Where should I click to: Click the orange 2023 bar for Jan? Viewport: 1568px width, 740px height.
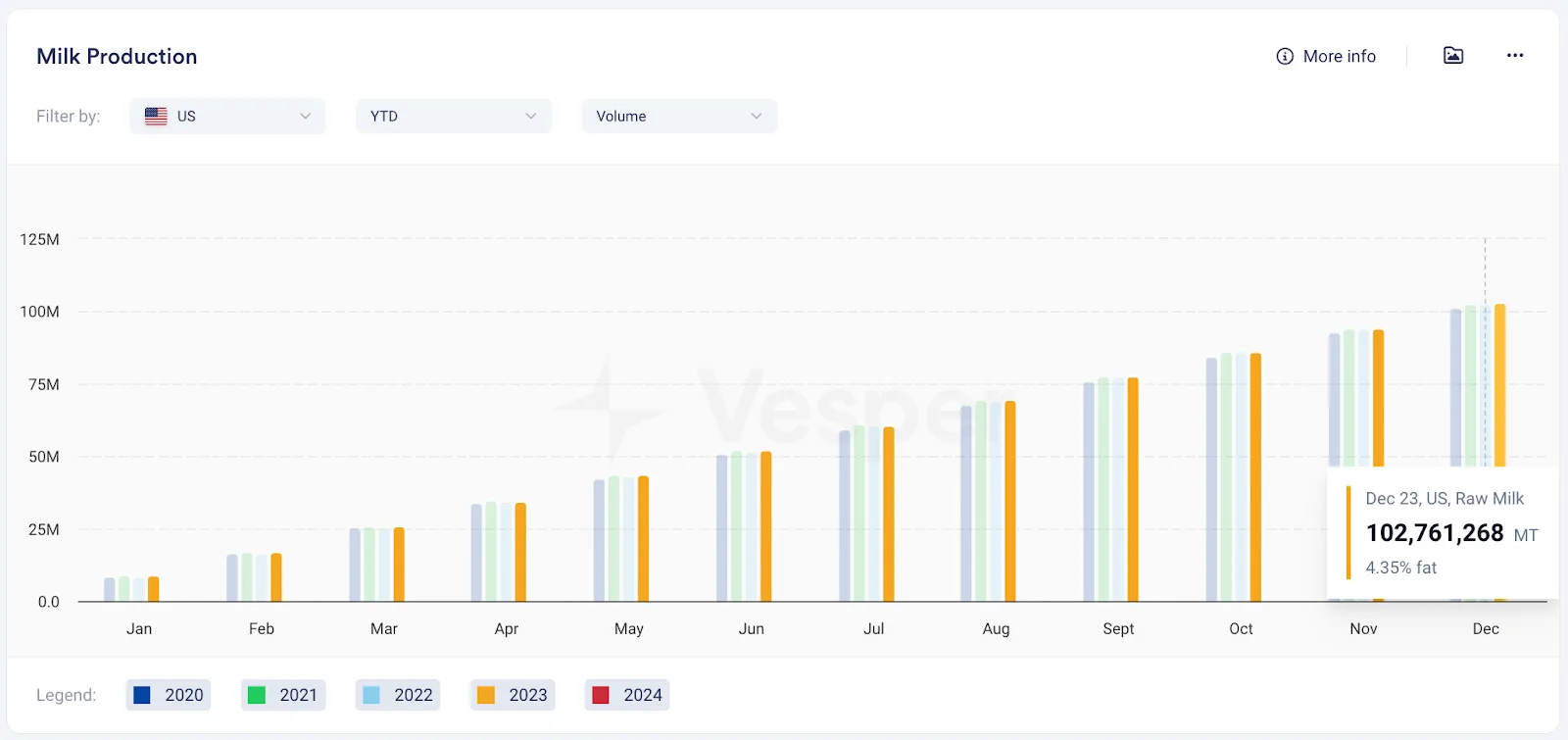(154, 589)
